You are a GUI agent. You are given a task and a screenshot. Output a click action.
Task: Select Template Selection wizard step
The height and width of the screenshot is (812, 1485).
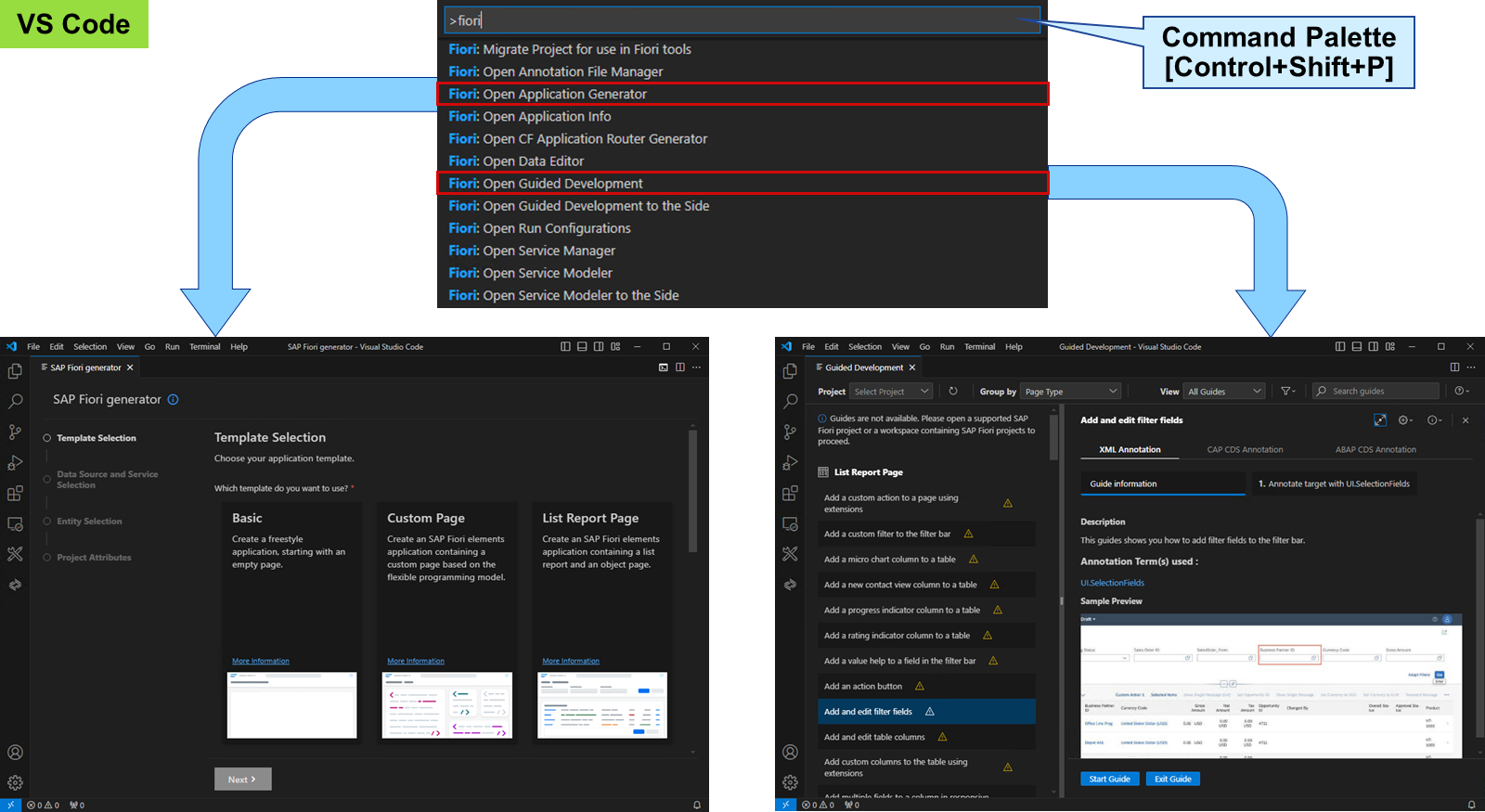tap(90, 438)
